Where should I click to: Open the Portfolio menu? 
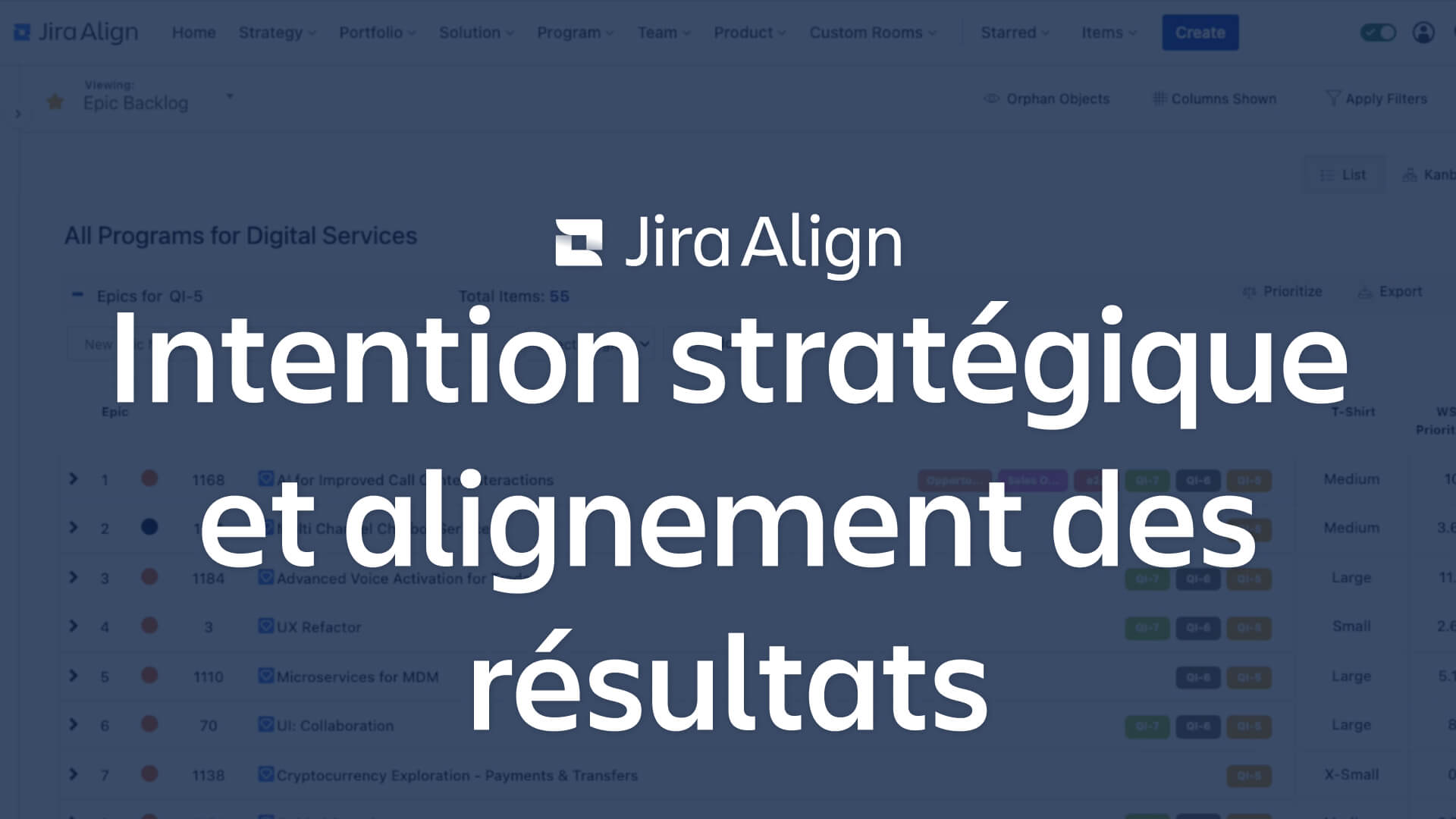point(375,32)
